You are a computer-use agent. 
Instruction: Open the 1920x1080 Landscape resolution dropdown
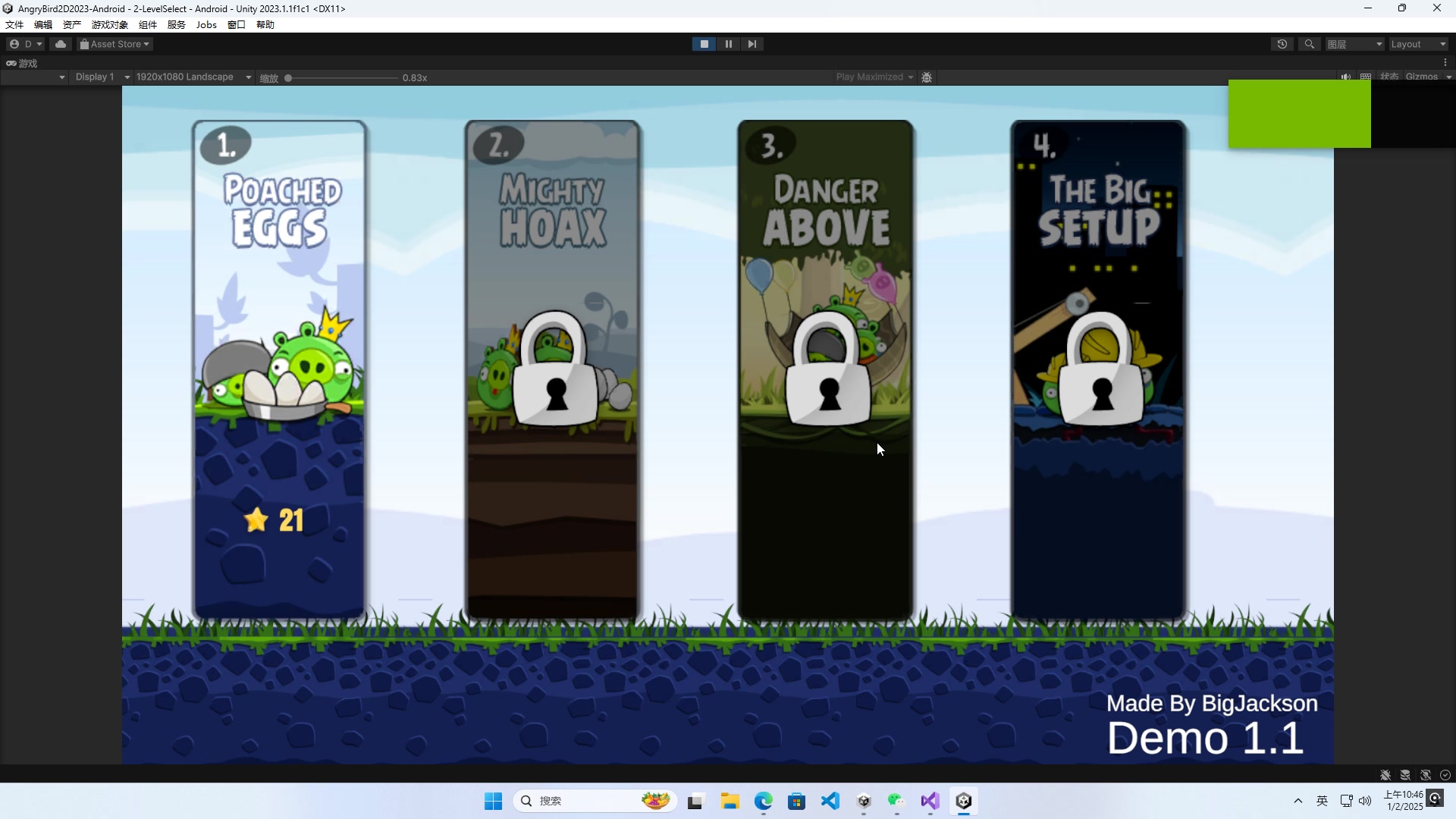[x=193, y=77]
